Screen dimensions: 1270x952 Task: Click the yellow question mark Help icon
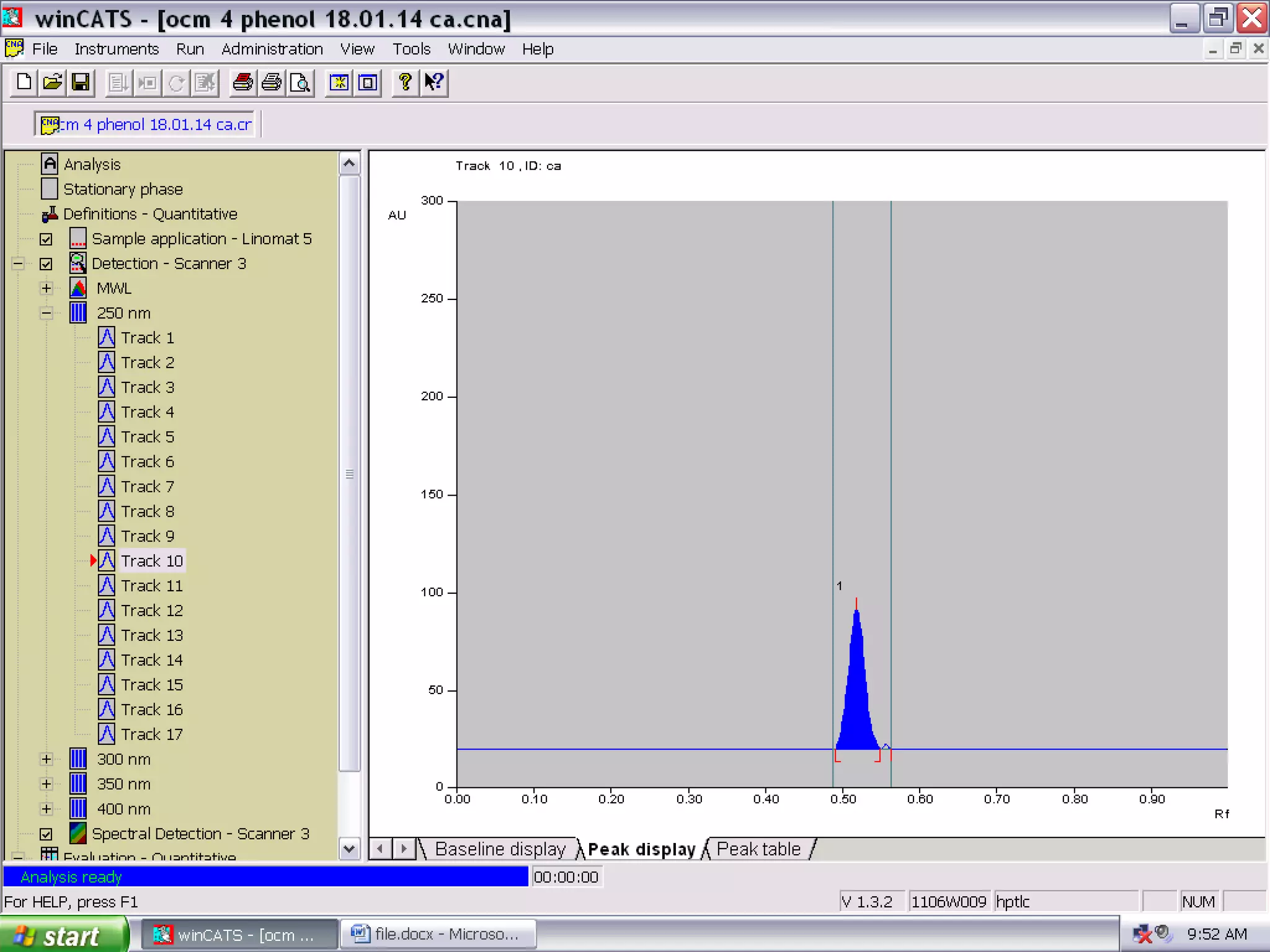[x=405, y=82]
